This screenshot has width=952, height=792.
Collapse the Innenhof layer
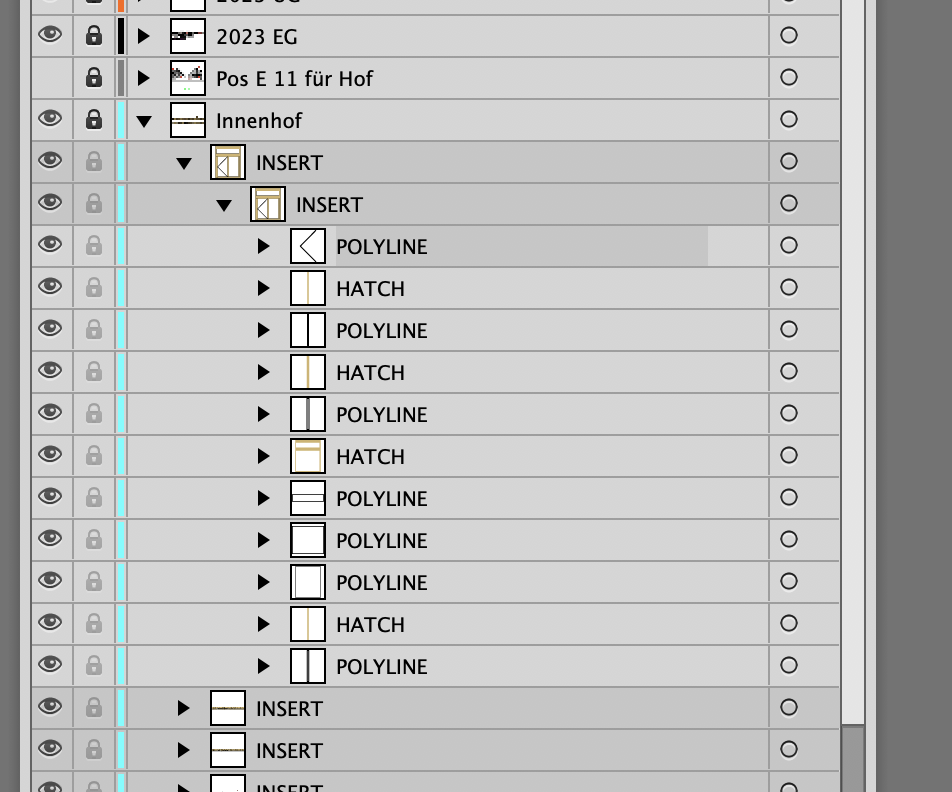click(x=144, y=121)
